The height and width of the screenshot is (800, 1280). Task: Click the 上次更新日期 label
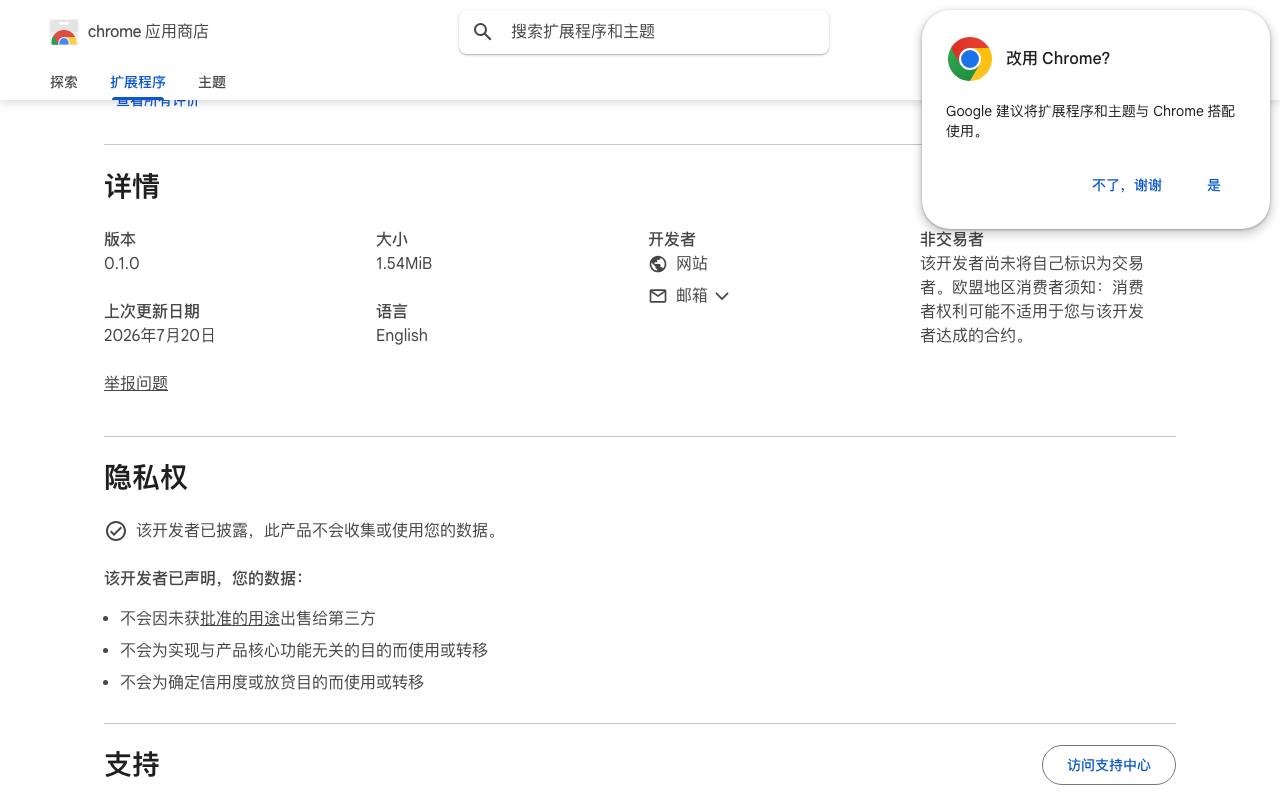coord(152,312)
